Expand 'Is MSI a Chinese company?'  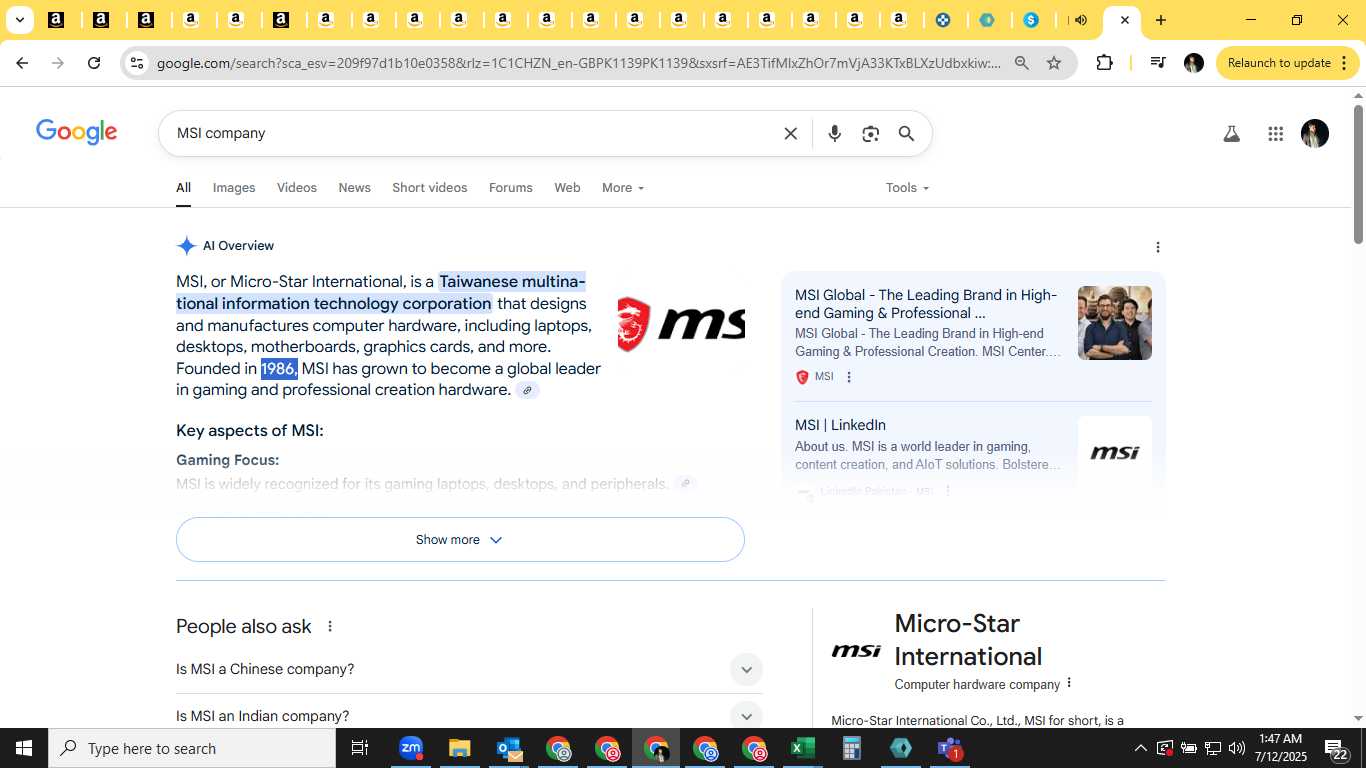(469, 669)
